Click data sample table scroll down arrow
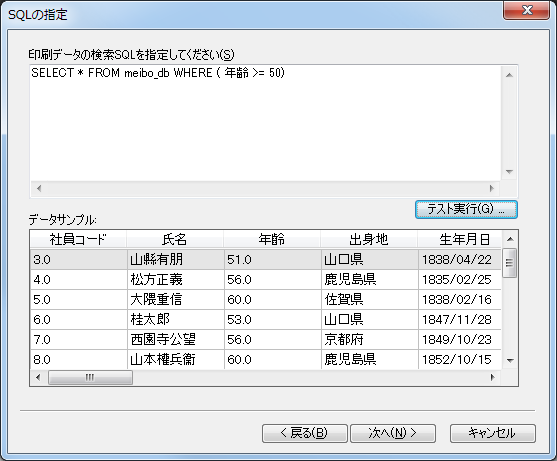This screenshot has width=557, height=461. [x=510, y=360]
